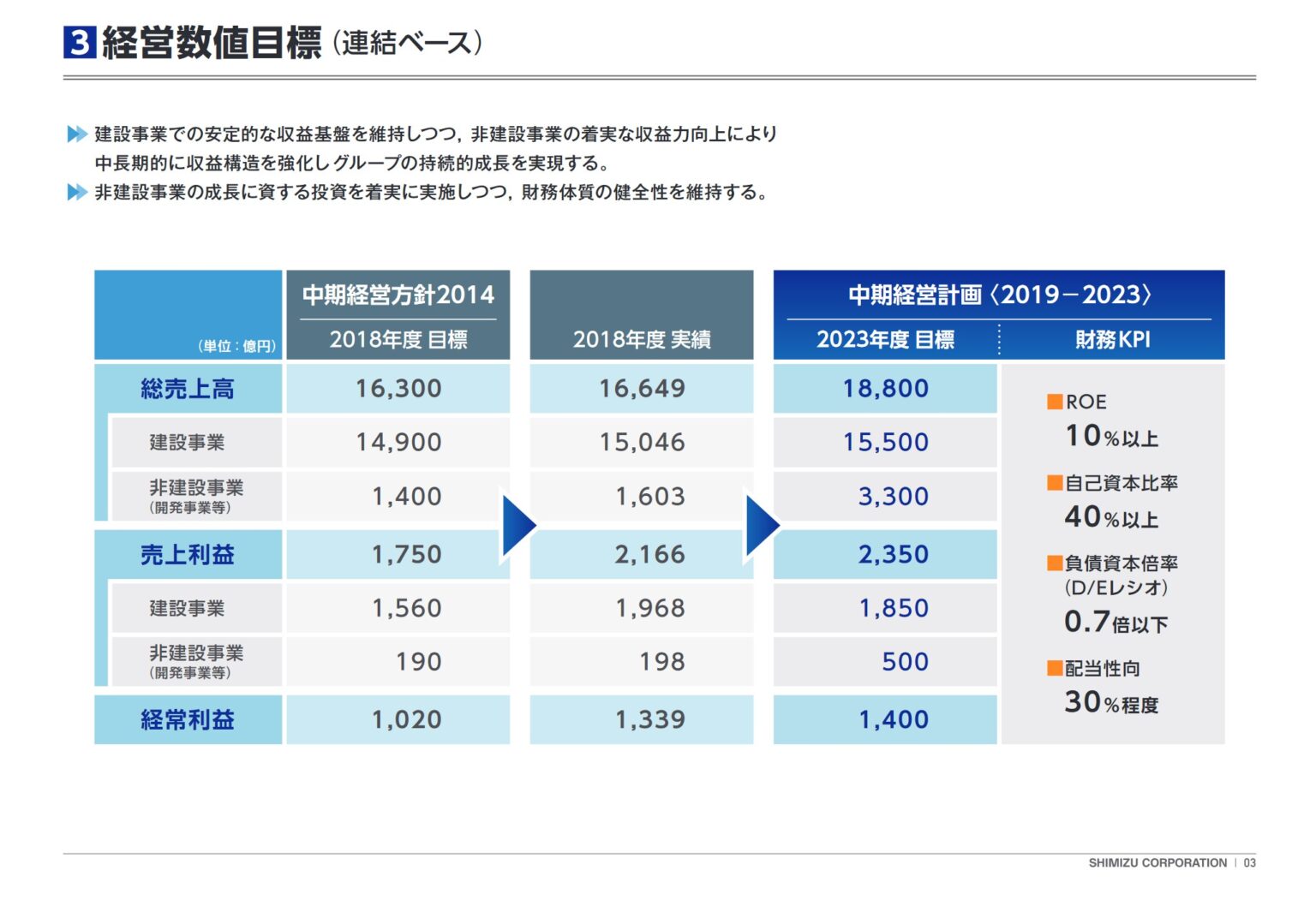Click the orange square next to ROE
1316x906 pixels.
[x=1055, y=402]
